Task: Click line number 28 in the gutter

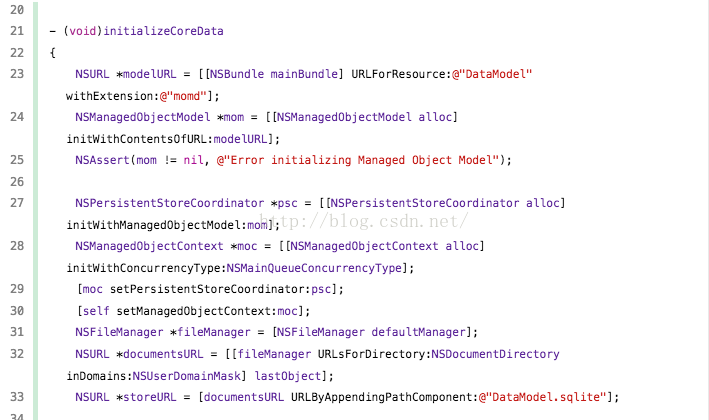Action: click(17, 246)
